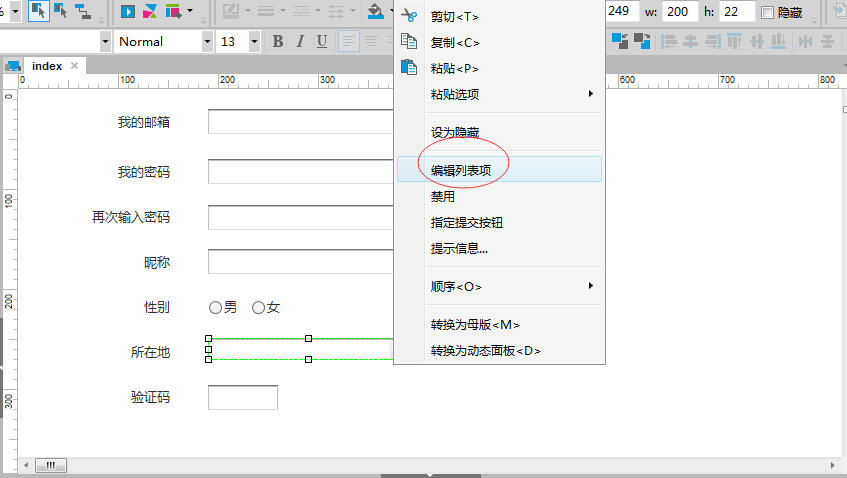847x478 pixels.
Task: Click the Preview play icon in toolbar
Action: [x=128, y=11]
